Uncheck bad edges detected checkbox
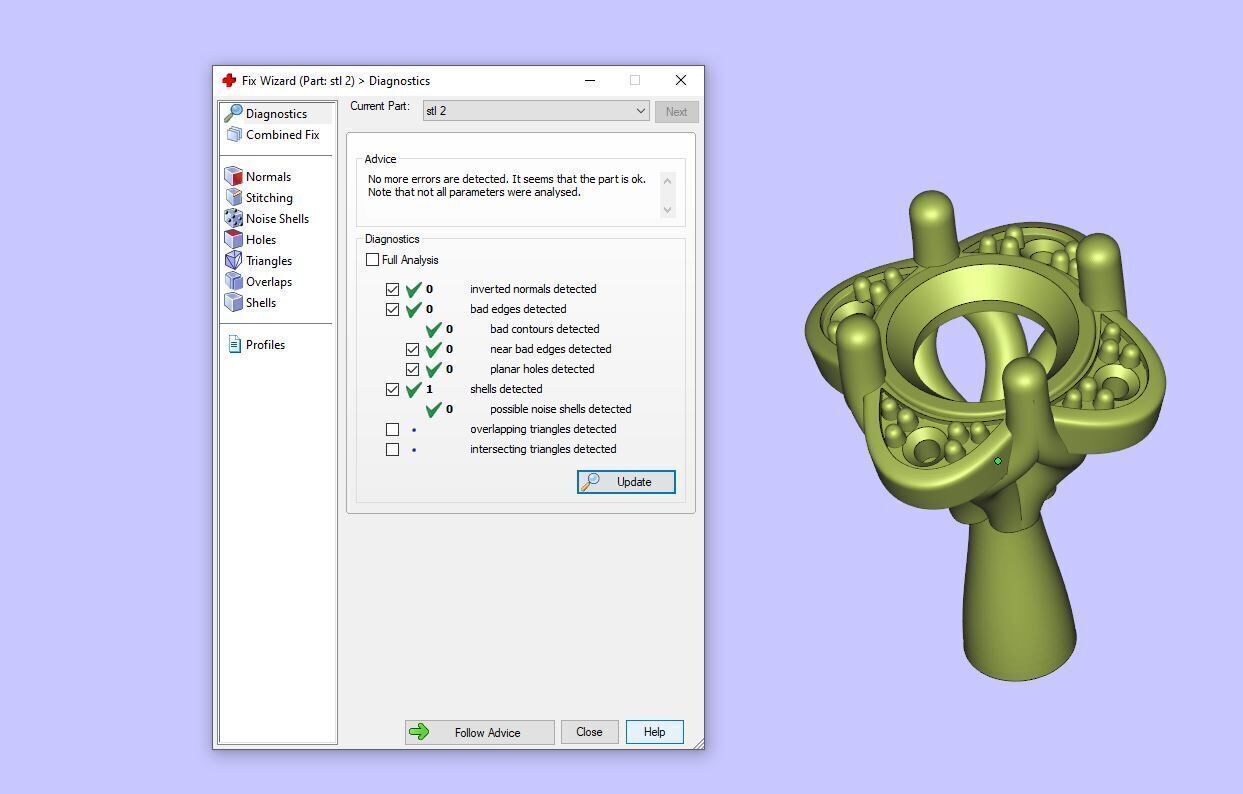 click(392, 309)
